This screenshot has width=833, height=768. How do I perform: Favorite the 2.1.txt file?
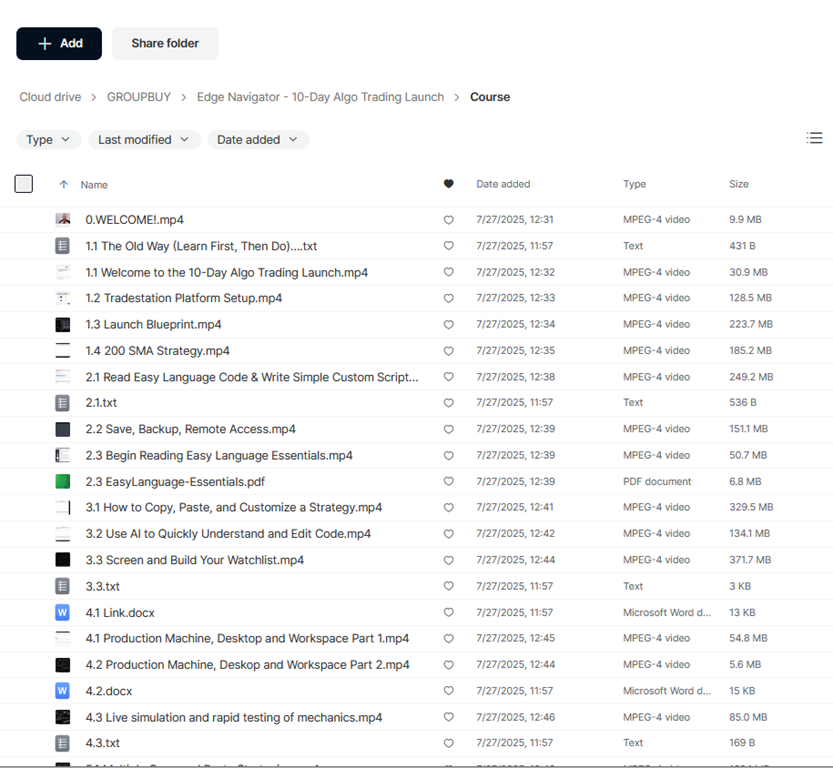pos(448,403)
